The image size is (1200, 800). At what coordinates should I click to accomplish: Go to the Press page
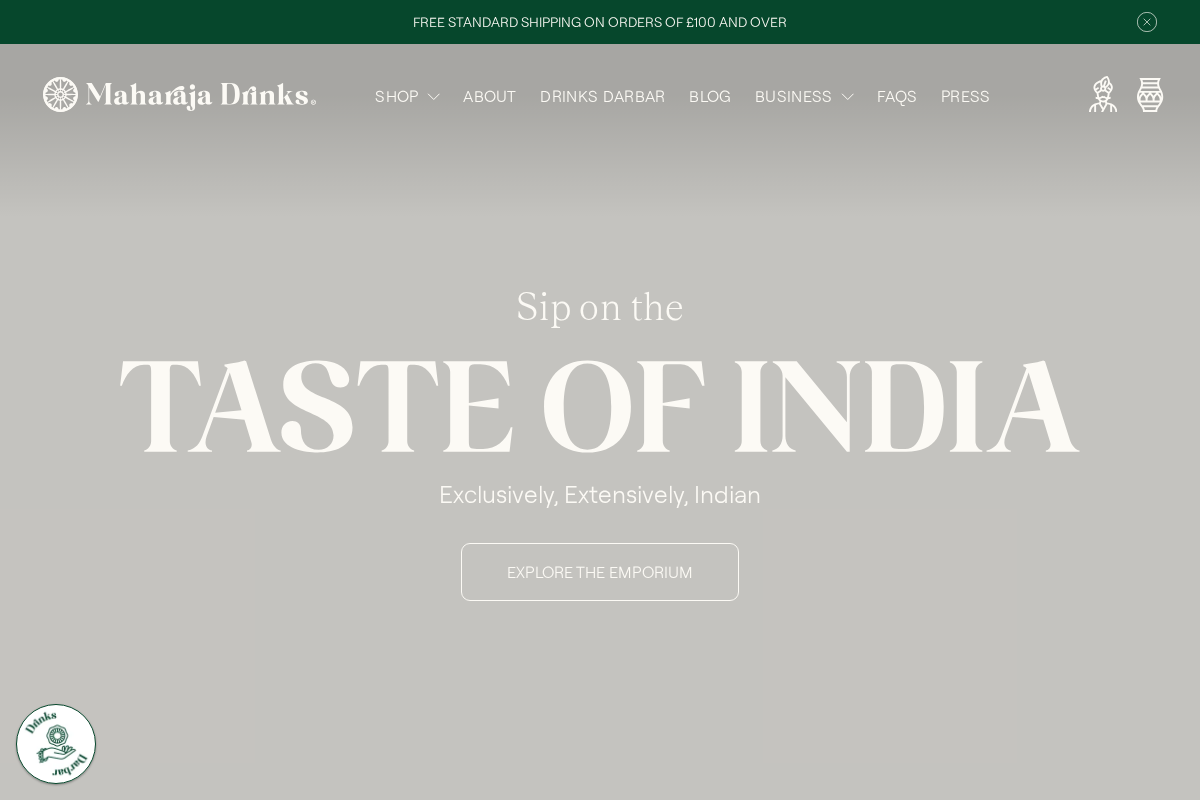pos(965,96)
